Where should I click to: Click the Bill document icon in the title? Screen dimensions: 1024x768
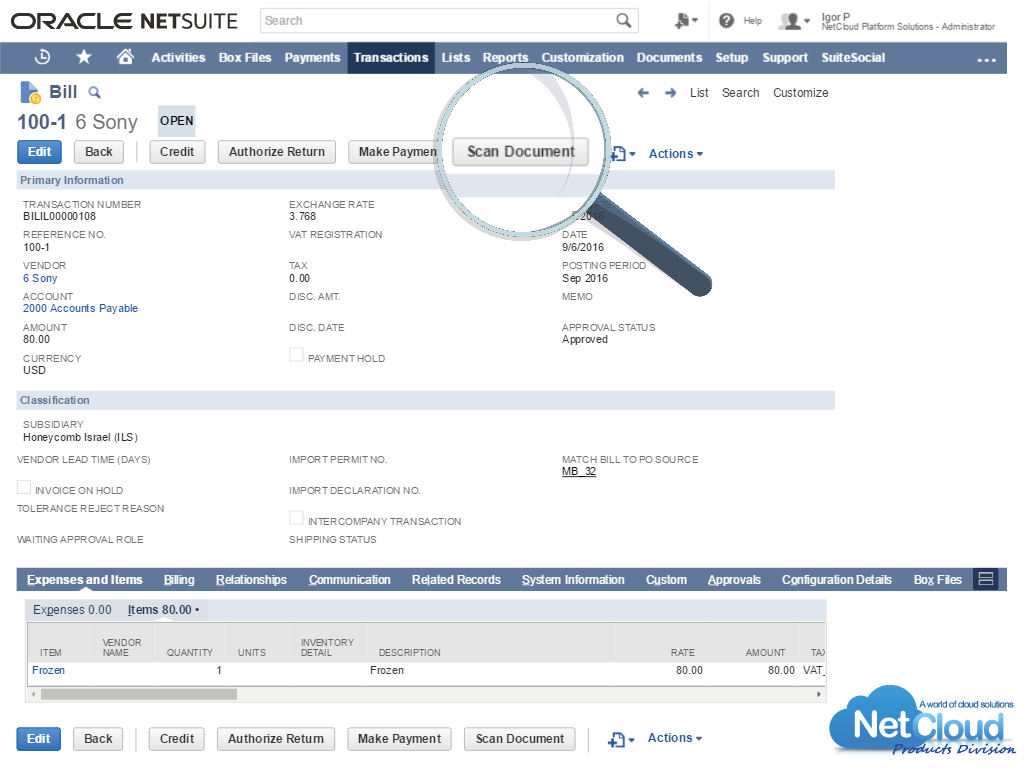(x=31, y=93)
